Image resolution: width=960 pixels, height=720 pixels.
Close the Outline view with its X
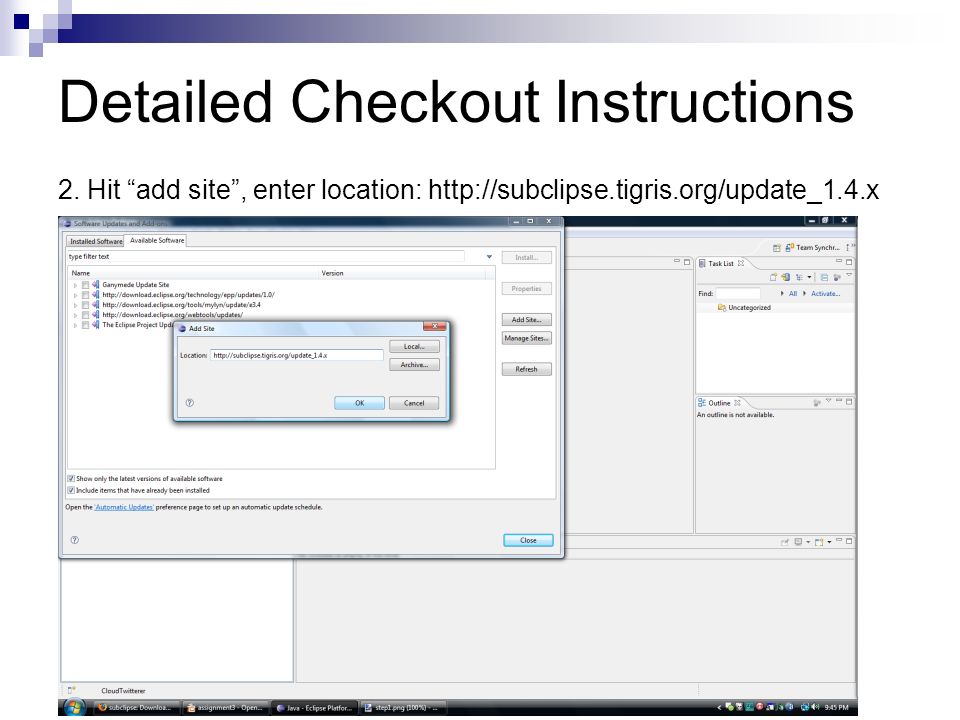[737, 403]
